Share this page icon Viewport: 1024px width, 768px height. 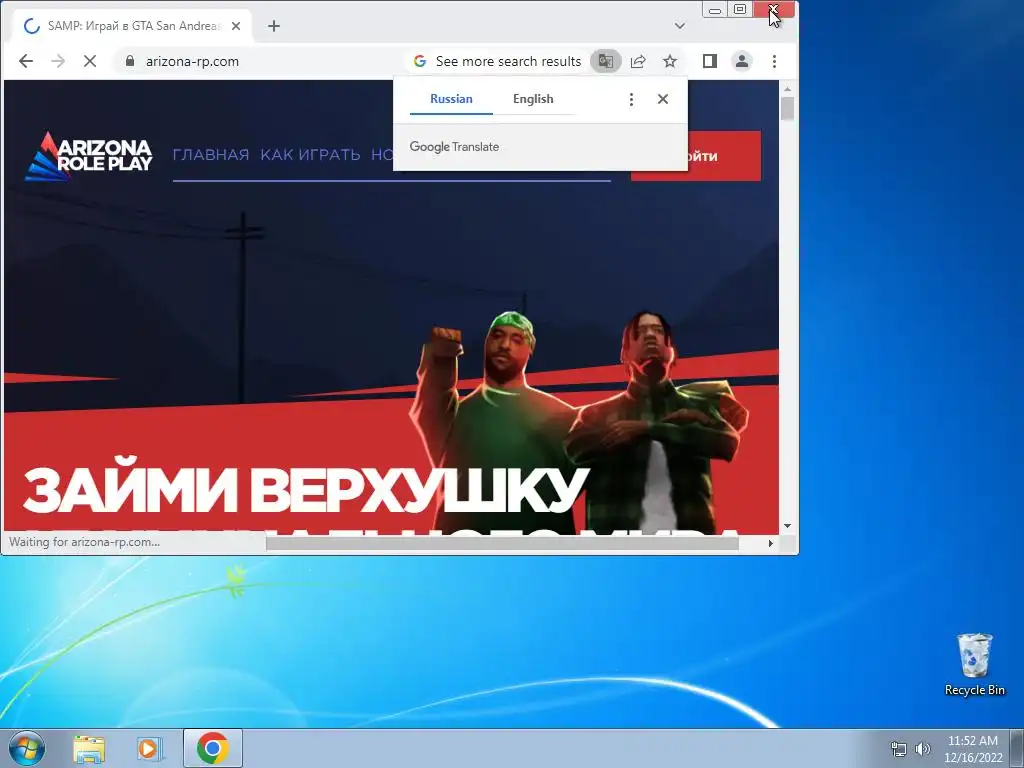pyautogui.click(x=638, y=61)
